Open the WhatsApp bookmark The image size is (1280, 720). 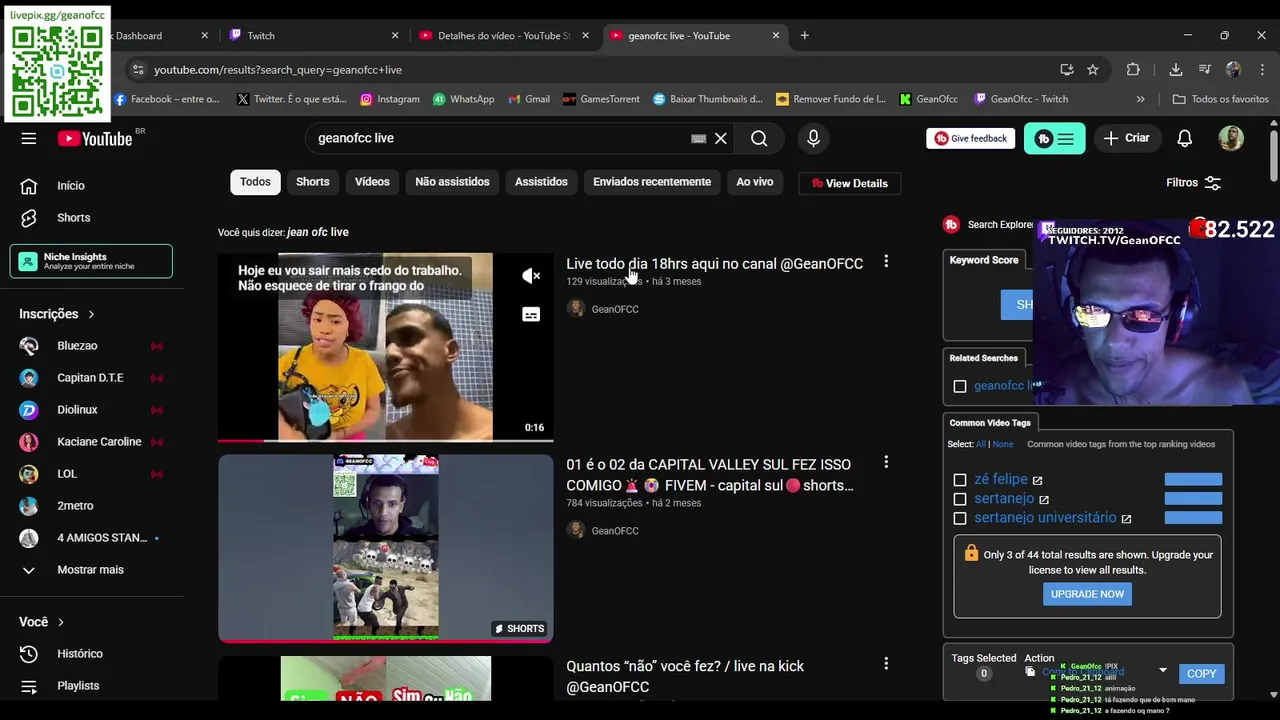[x=463, y=99]
